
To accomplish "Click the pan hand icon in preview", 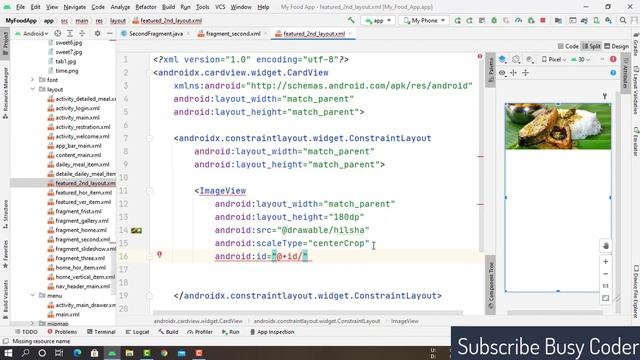I will pos(606,246).
